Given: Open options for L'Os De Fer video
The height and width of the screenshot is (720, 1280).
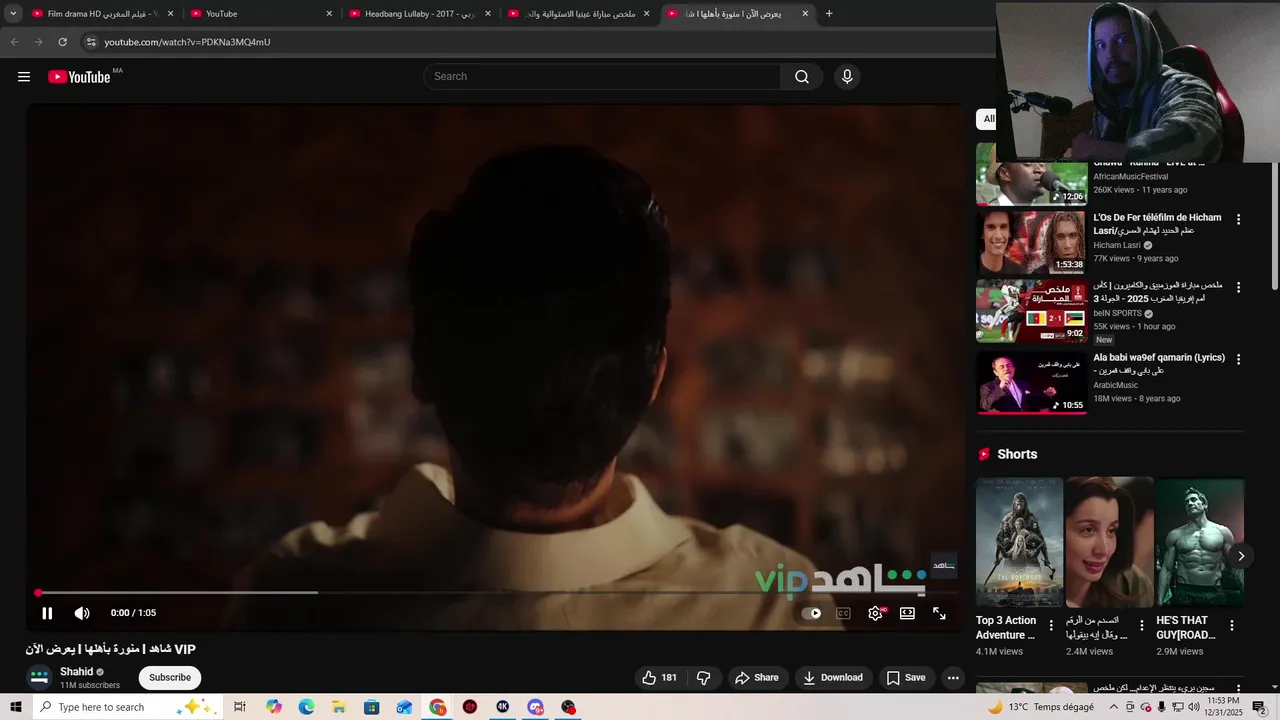Looking at the screenshot, I should (x=1238, y=219).
